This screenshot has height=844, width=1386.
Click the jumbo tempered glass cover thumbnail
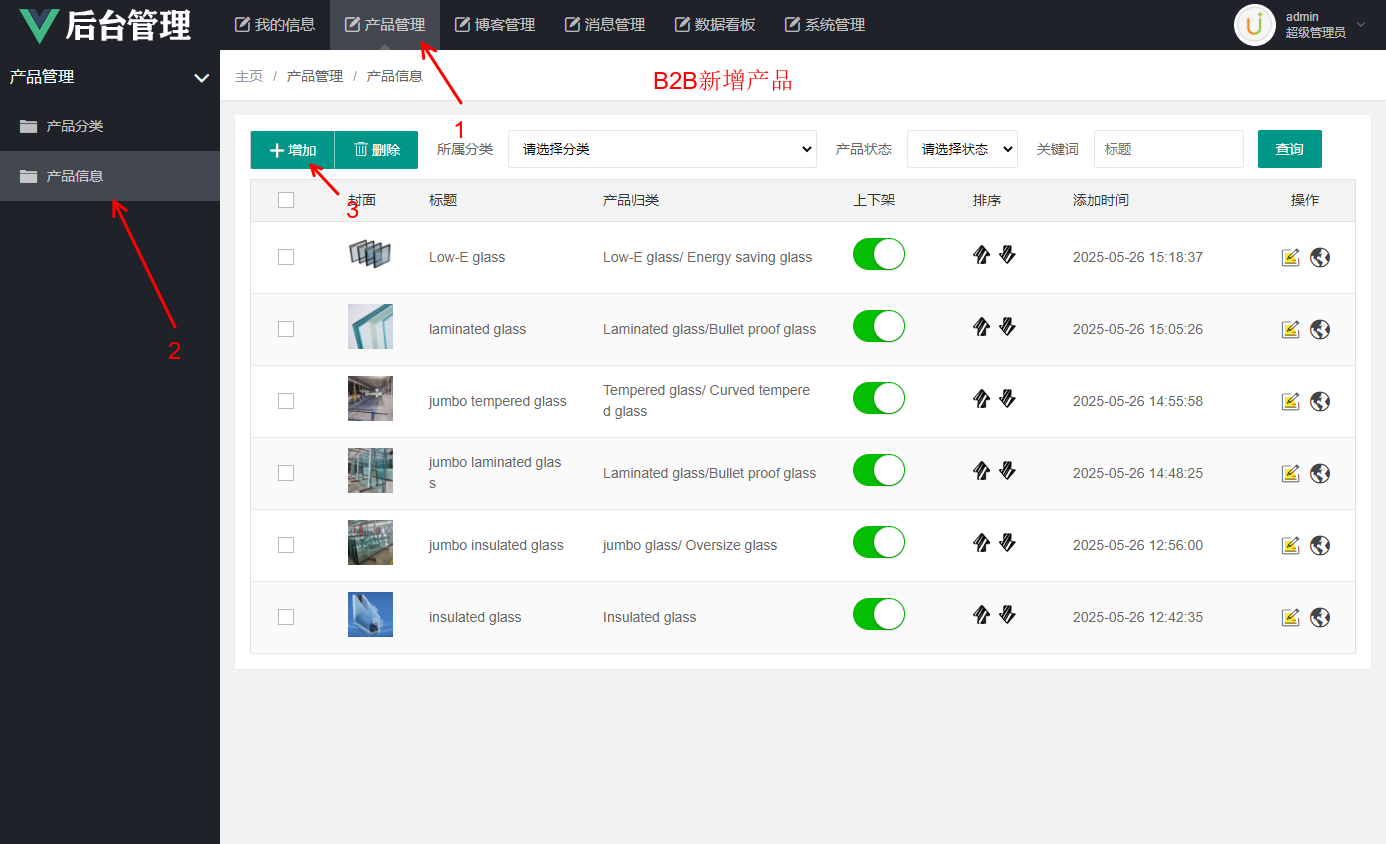tap(370, 398)
